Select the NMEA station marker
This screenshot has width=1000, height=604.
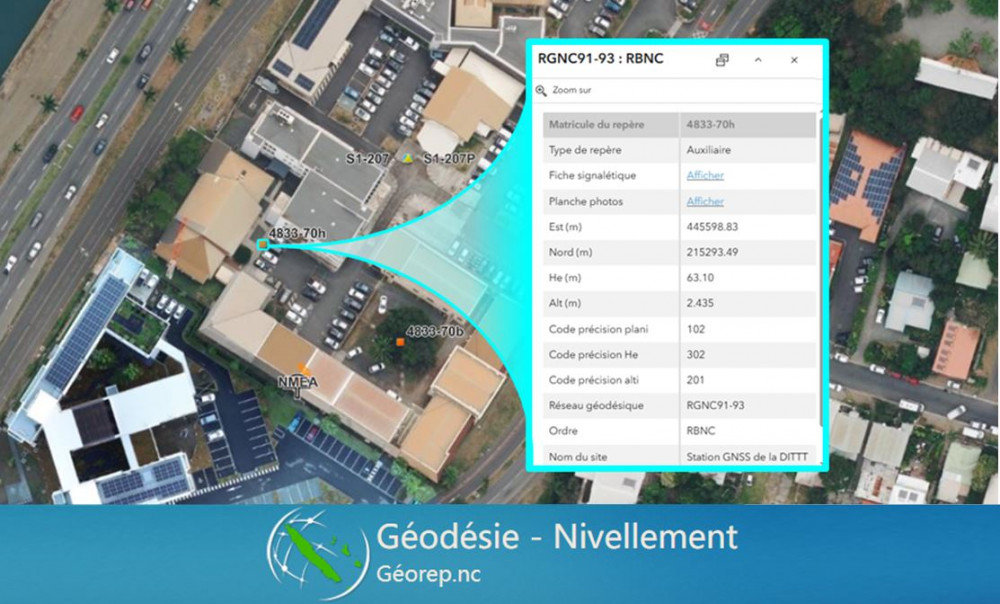(x=306, y=370)
